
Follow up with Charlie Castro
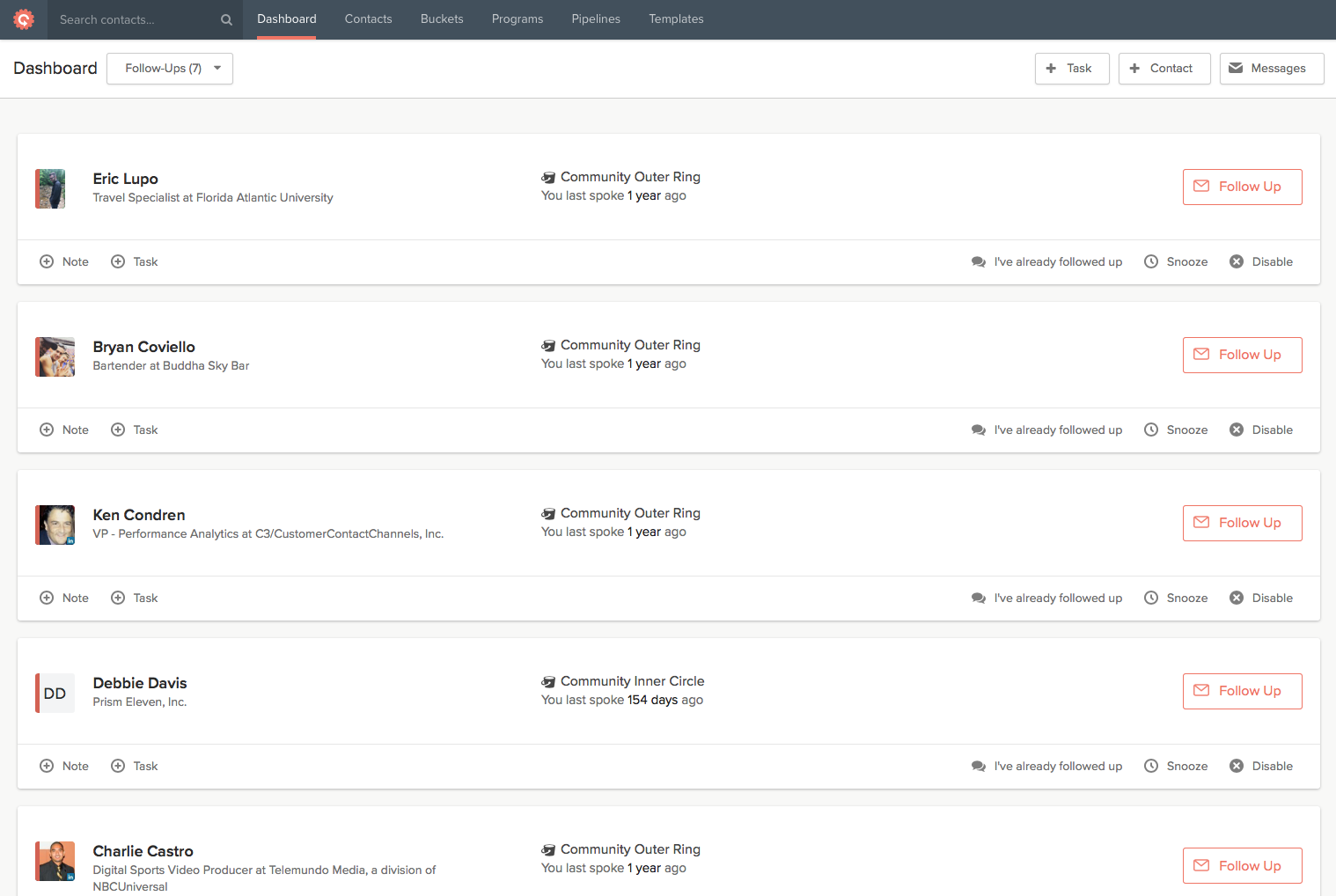click(x=1243, y=866)
